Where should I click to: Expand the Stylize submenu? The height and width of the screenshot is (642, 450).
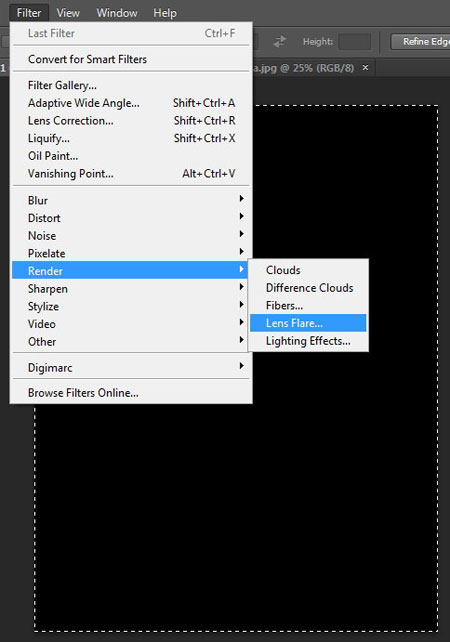point(131,306)
